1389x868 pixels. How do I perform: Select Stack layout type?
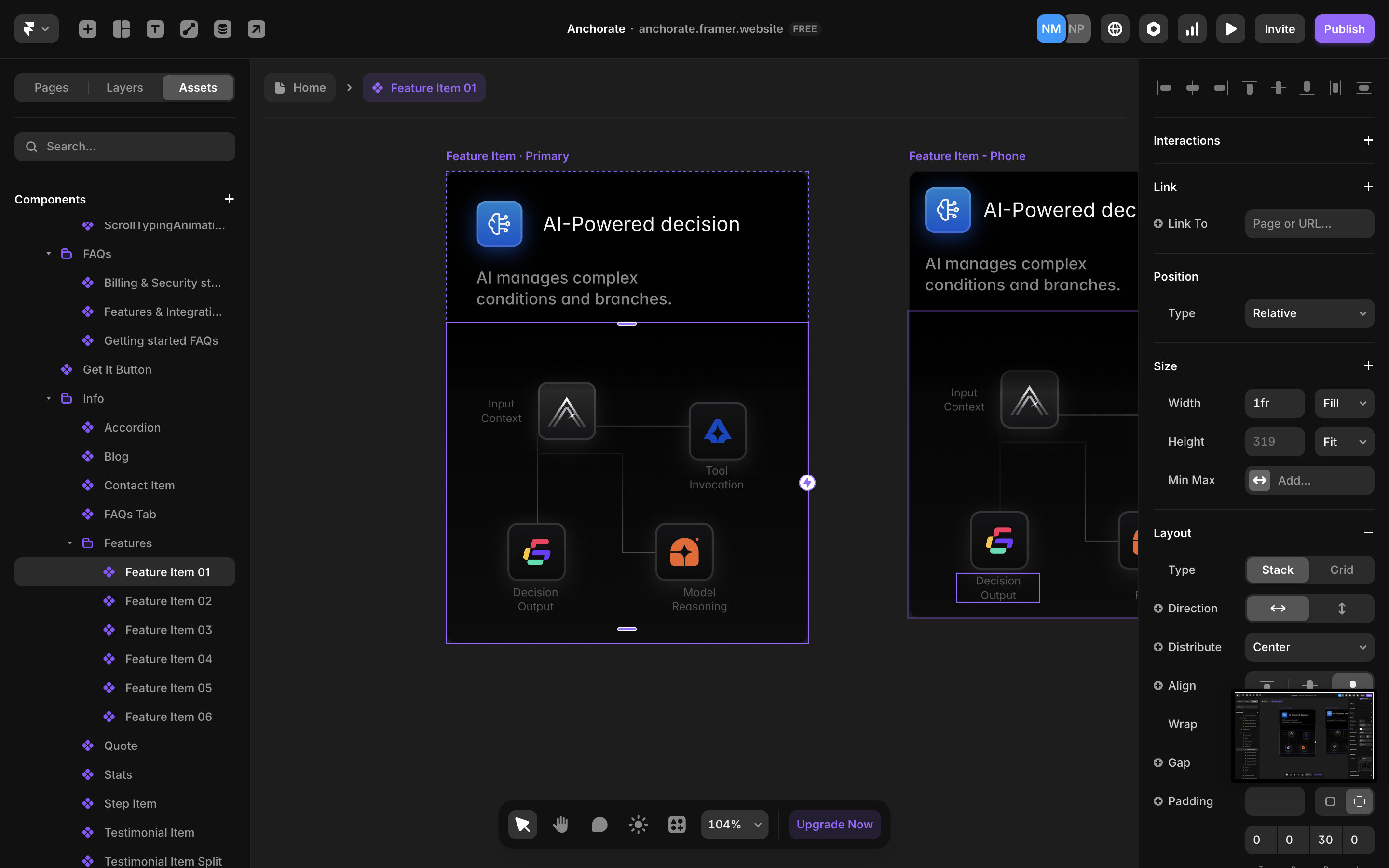pyautogui.click(x=1277, y=570)
